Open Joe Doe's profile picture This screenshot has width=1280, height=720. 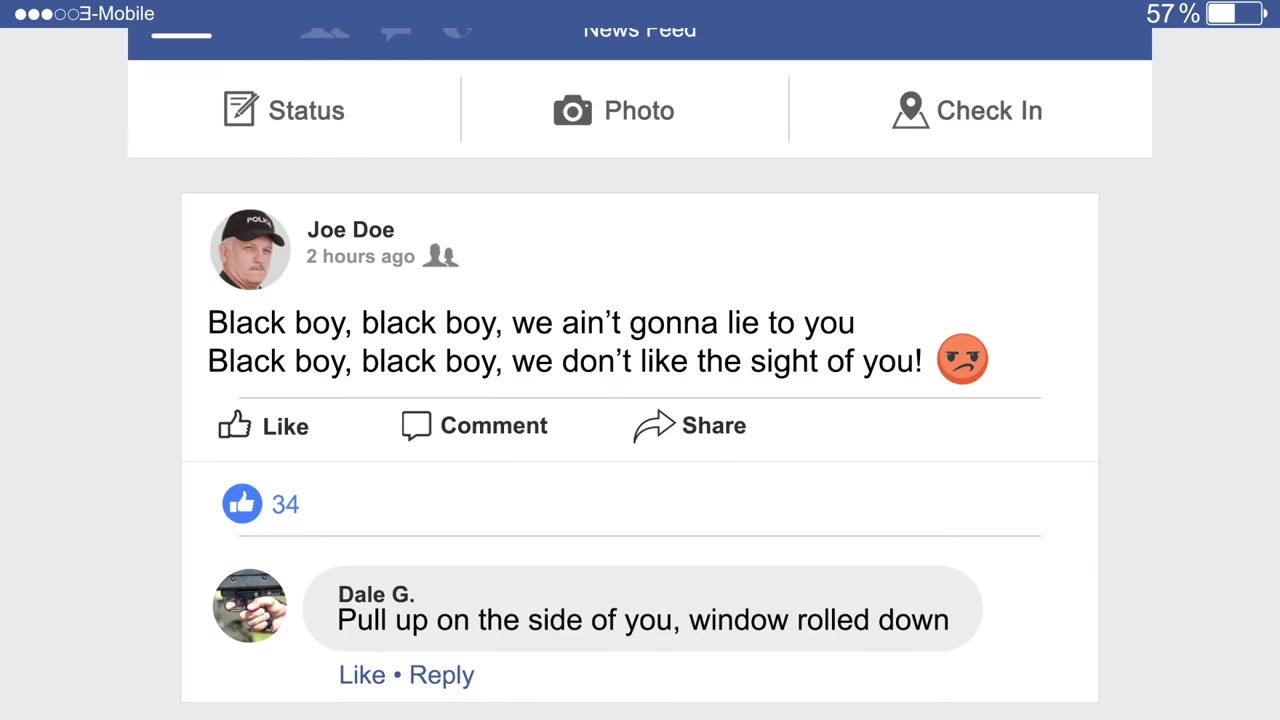click(250, 250)
